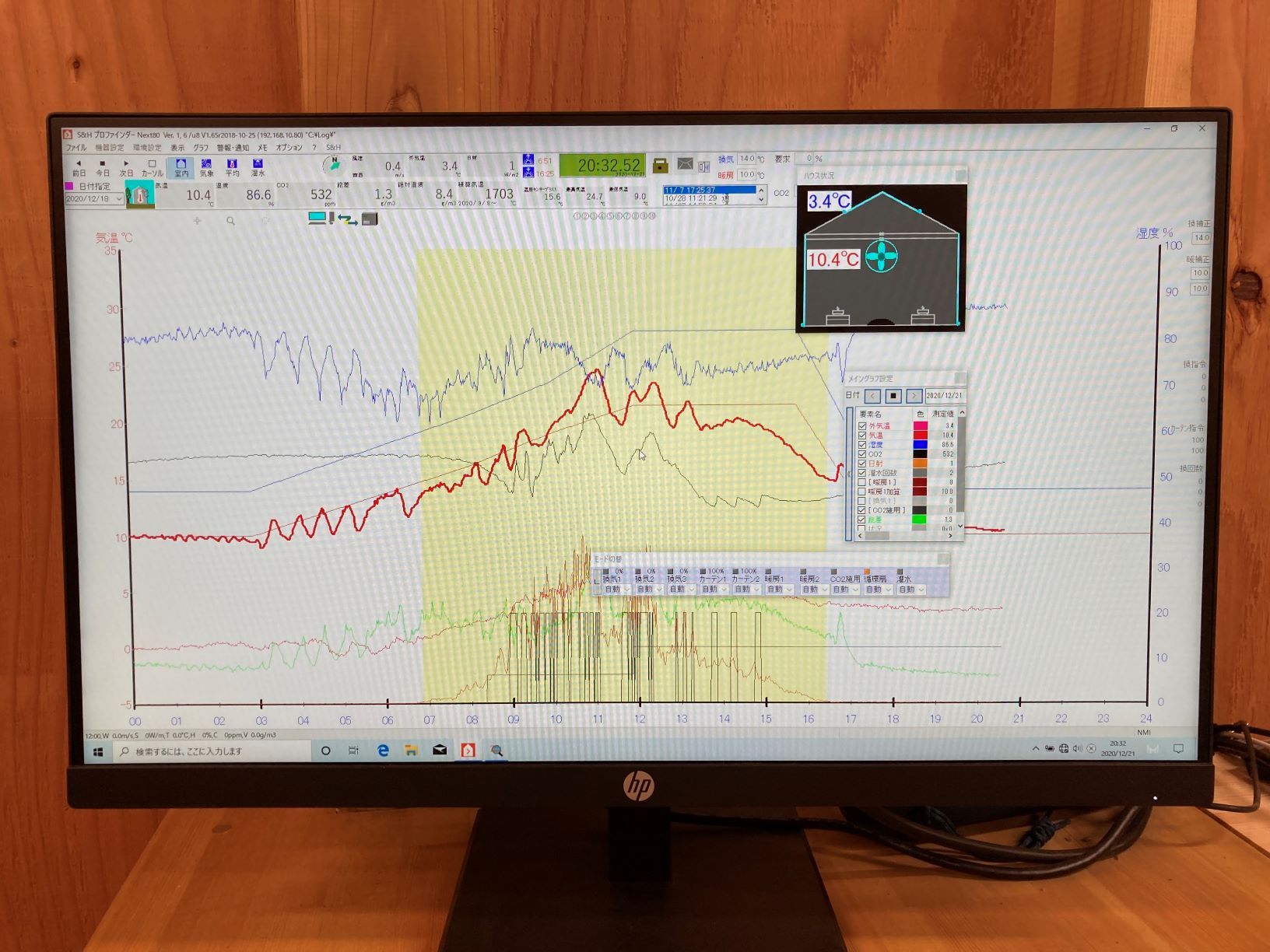Toggle the [CO2施用] series checkbox
1270x952 pixels.
(862, 510)
